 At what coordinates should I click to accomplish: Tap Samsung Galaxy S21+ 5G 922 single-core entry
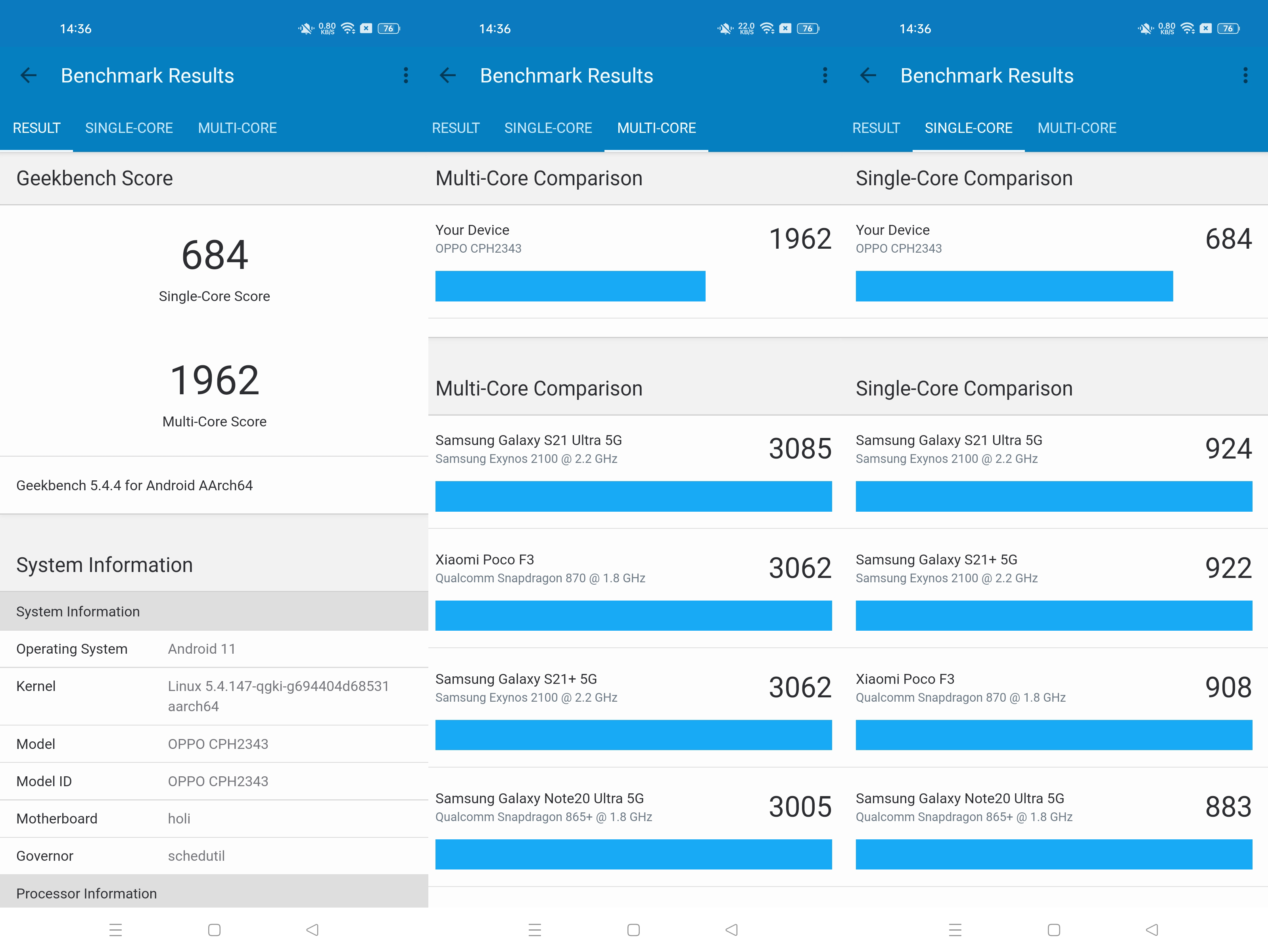1053,589
